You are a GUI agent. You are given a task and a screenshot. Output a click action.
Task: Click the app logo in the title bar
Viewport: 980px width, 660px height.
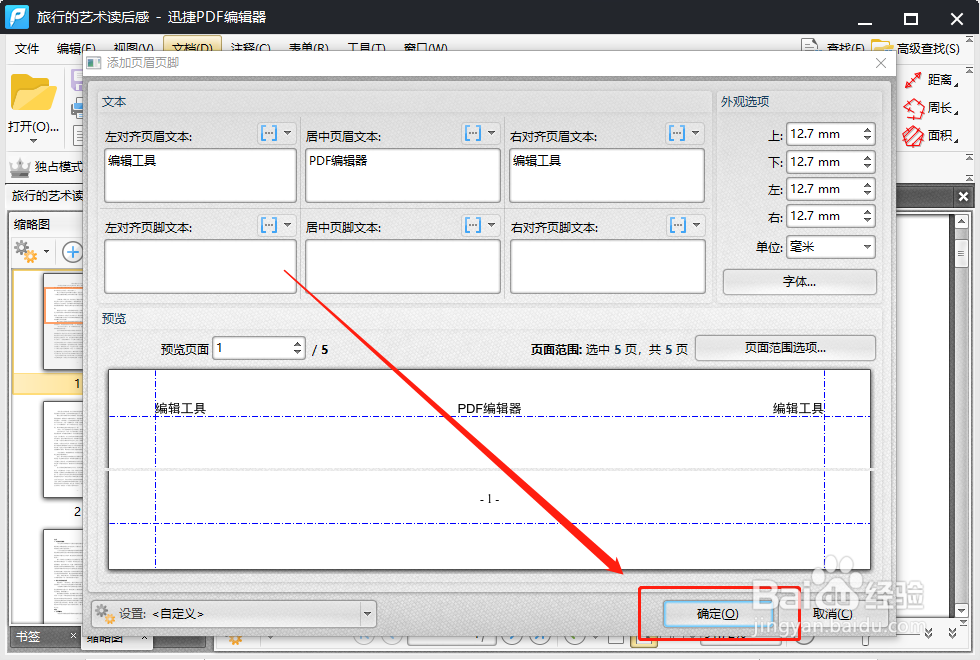click(x=17, y=17)
